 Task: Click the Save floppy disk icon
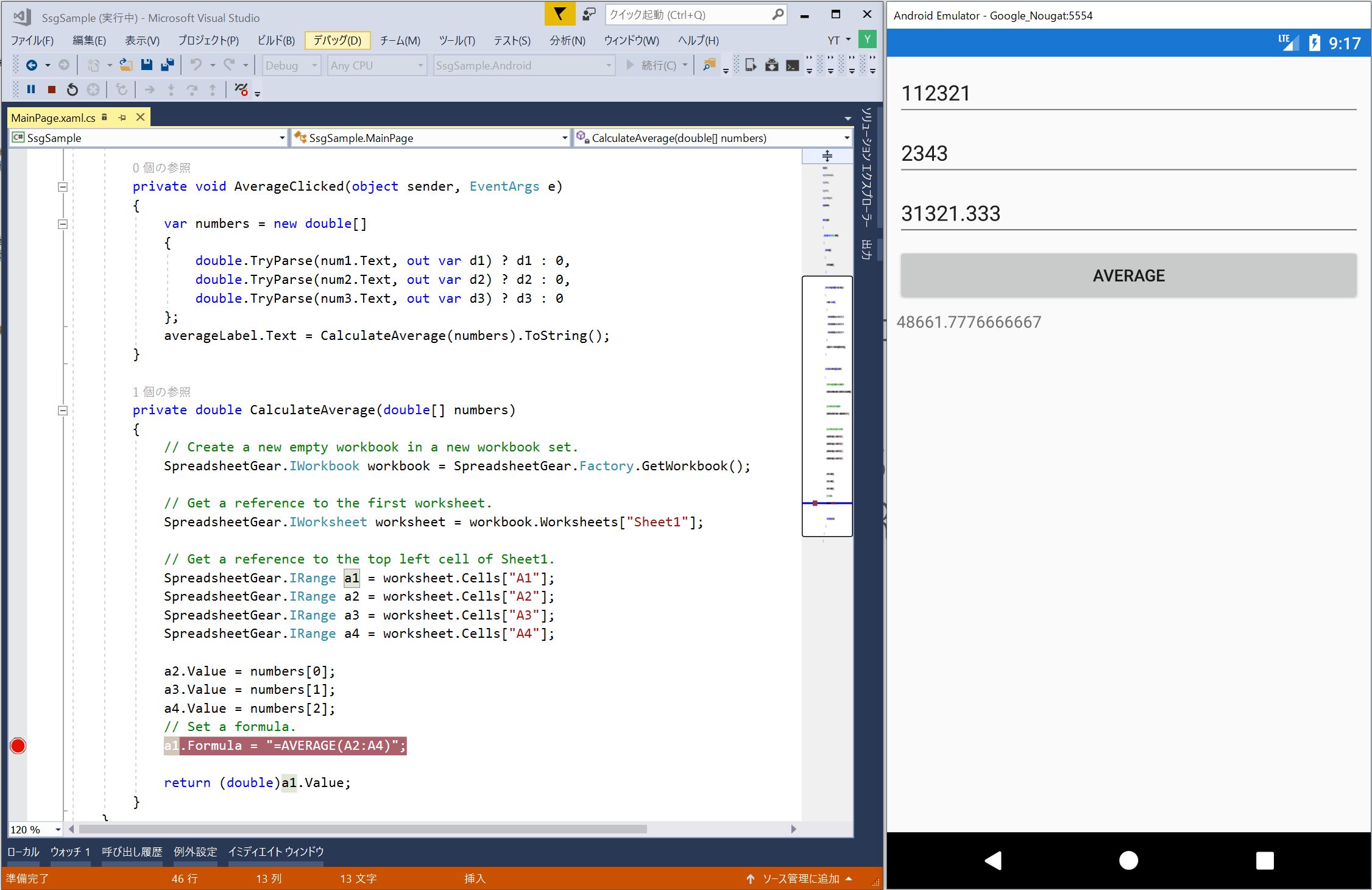click(147, 65)
